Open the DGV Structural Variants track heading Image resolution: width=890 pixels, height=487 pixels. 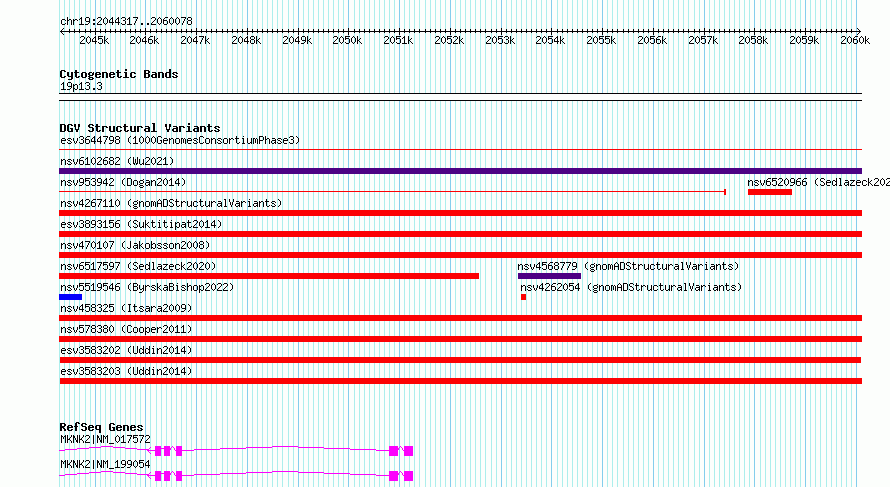pos(140,128)
